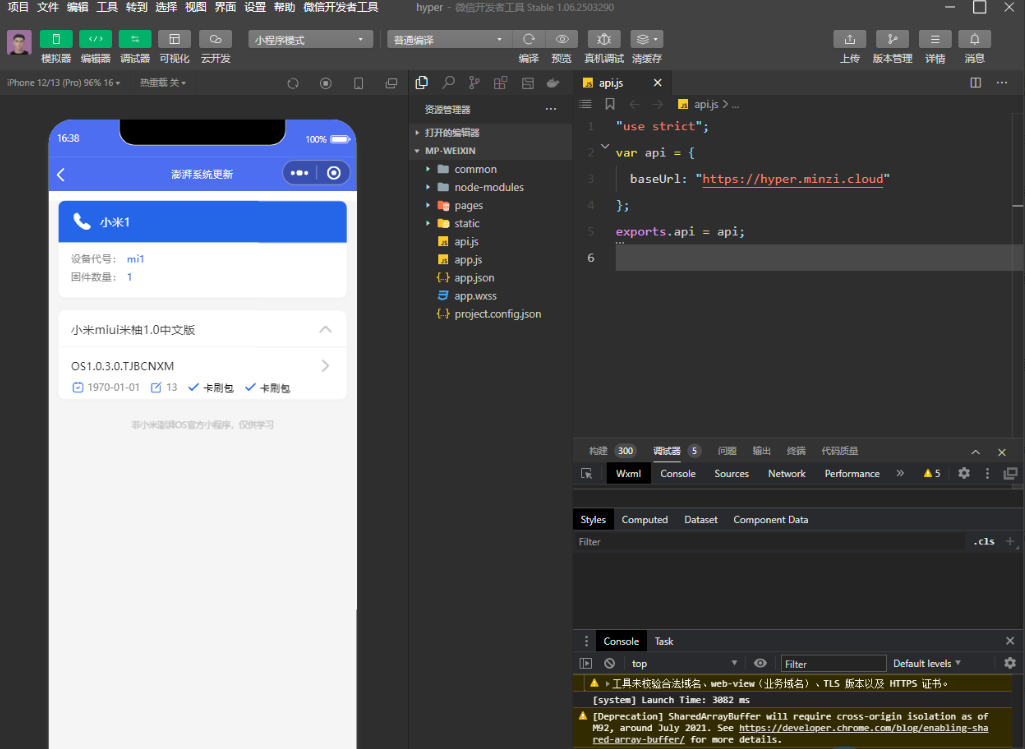Toggle the Editor panel button
Viewport: 1025px width, 749px height.
pos(95,39)
